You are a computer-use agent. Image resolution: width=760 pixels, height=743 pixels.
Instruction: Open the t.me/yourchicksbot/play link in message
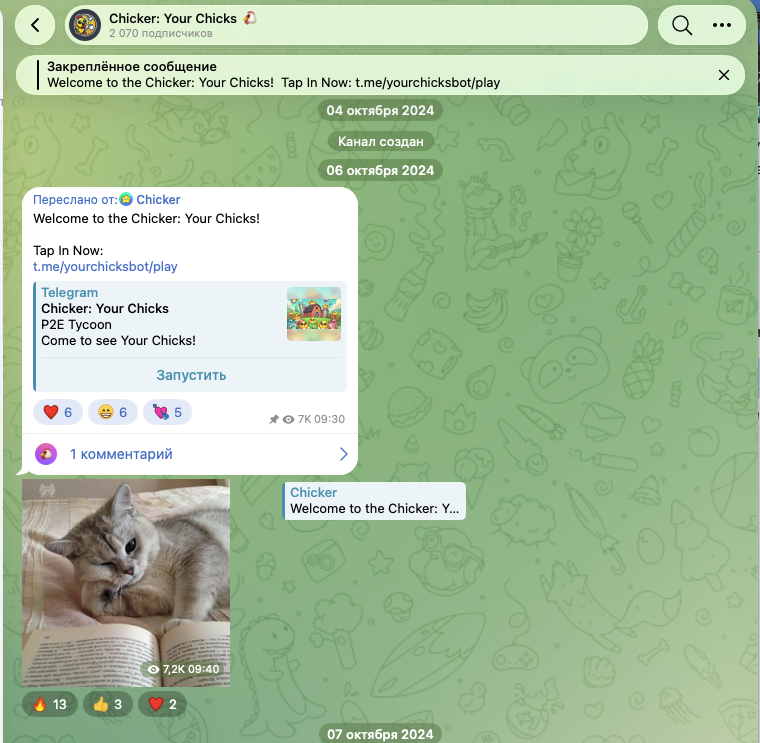(105, 267)
